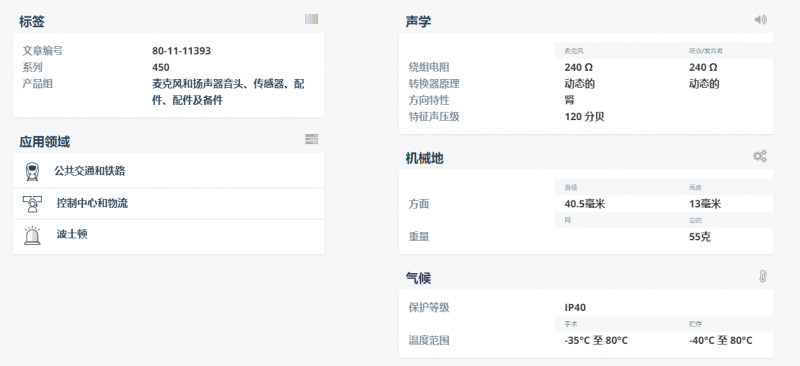800x366 pixels.
Task: Click the 40.5毫米 diameter value
Action: tap(585, 204)
